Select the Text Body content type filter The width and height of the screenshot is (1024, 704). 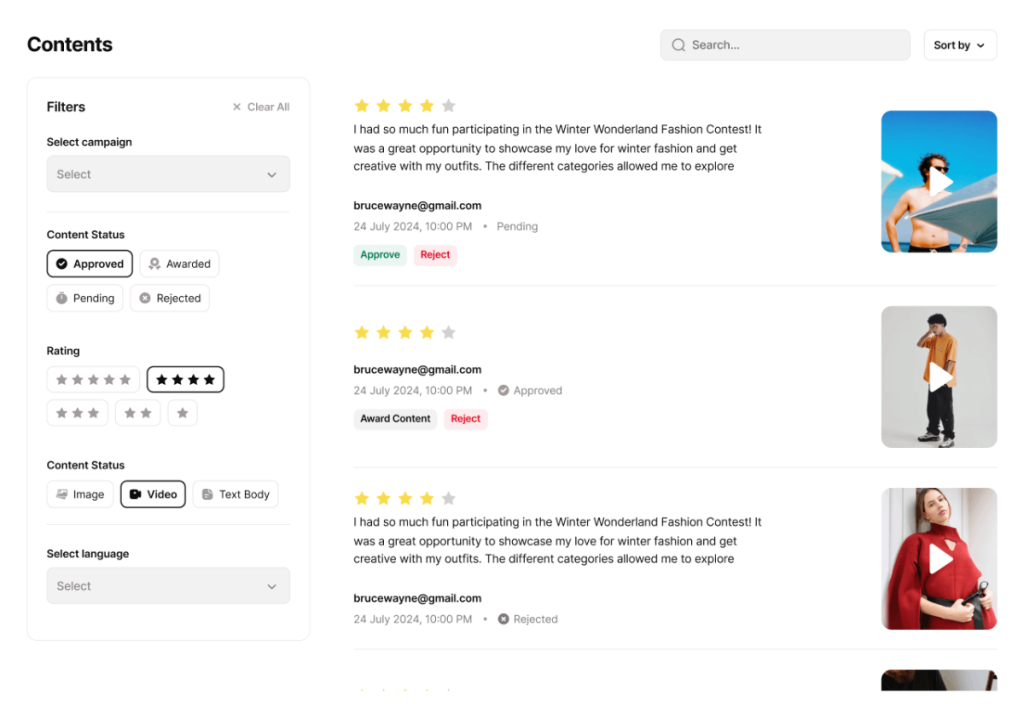pyautogui.click(x=235, y=494)
